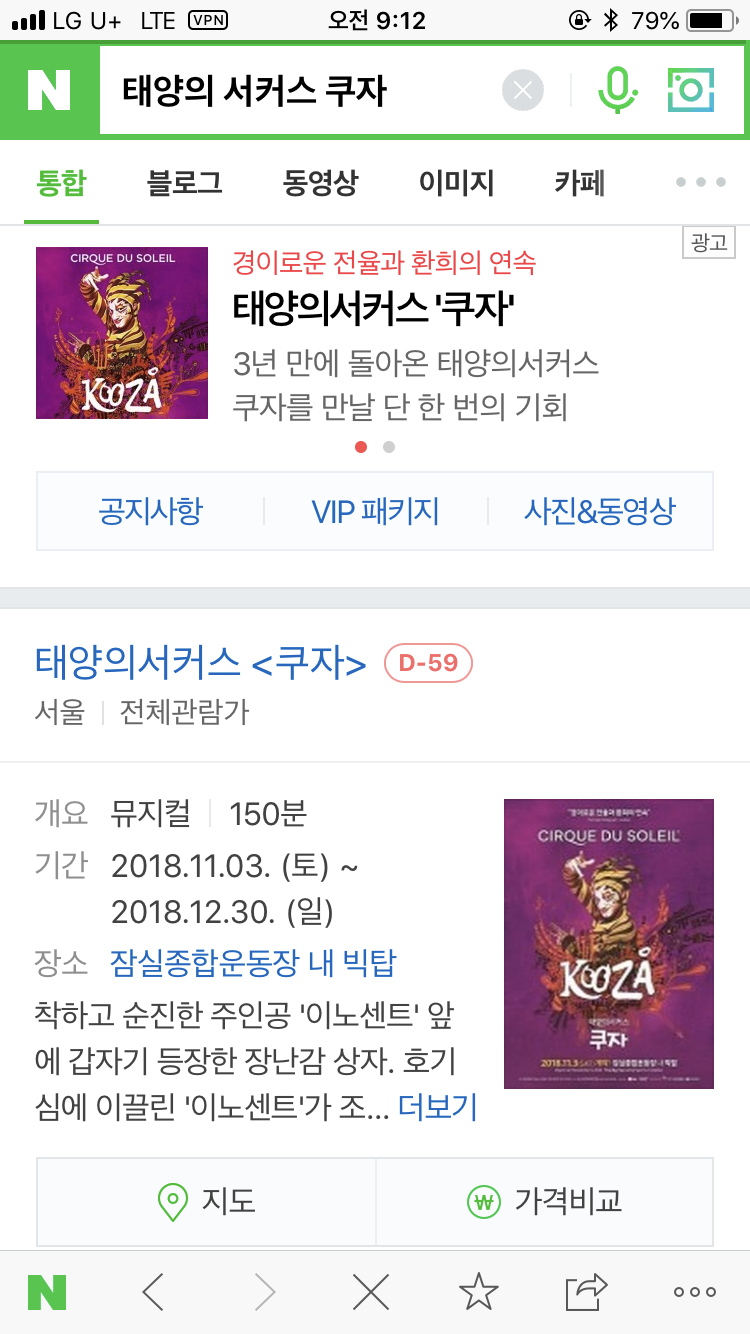Switch to the 동영상 tab
Image resolution: width=750 pixels, height=1334 pixels.
click(320, 182)
